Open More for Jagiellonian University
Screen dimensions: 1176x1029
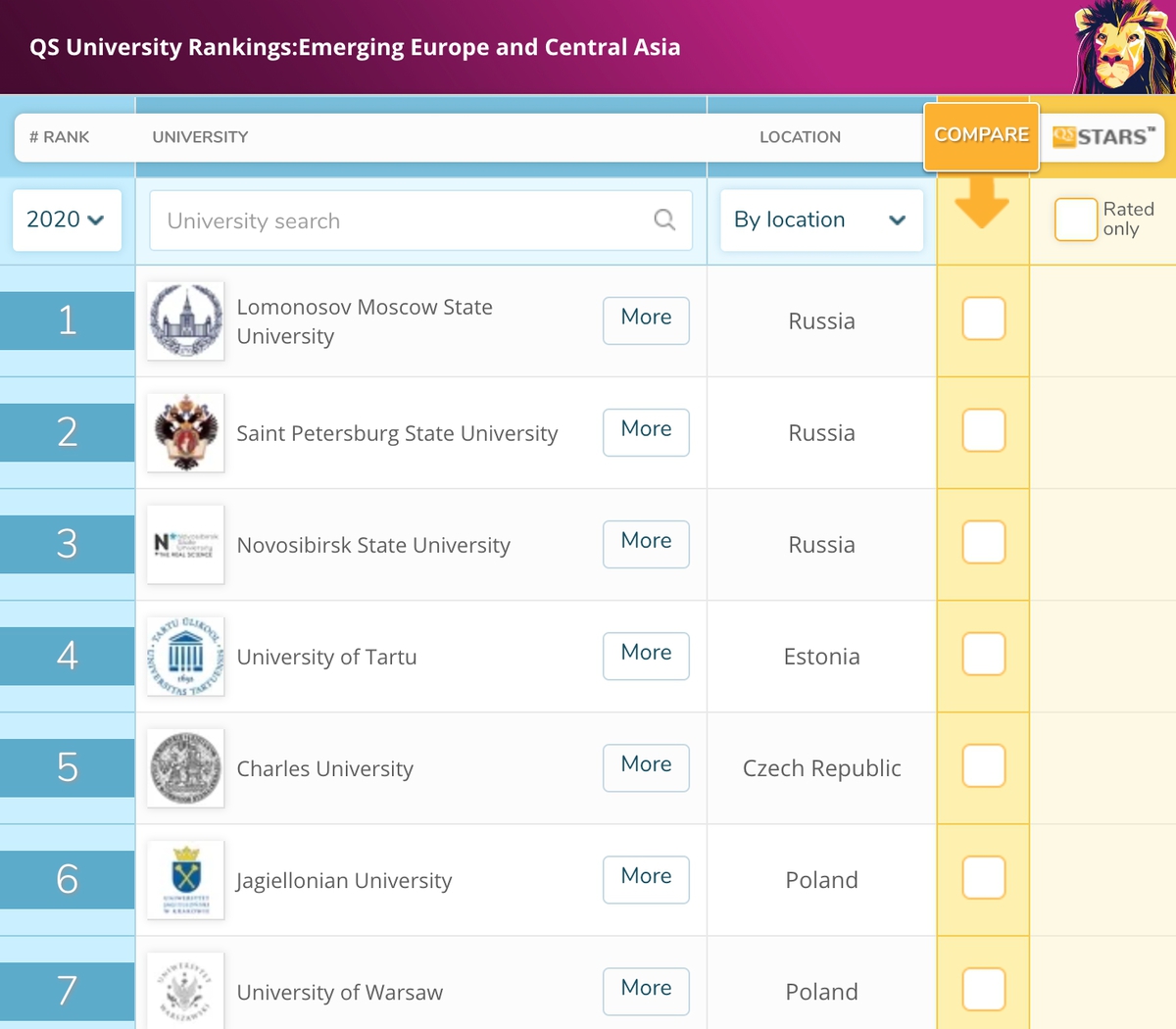646,879
